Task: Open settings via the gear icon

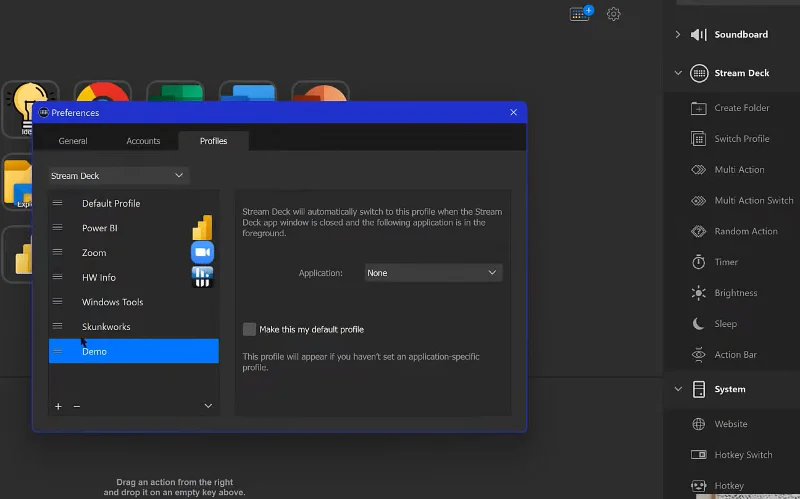Action: (x=613, y=14)
